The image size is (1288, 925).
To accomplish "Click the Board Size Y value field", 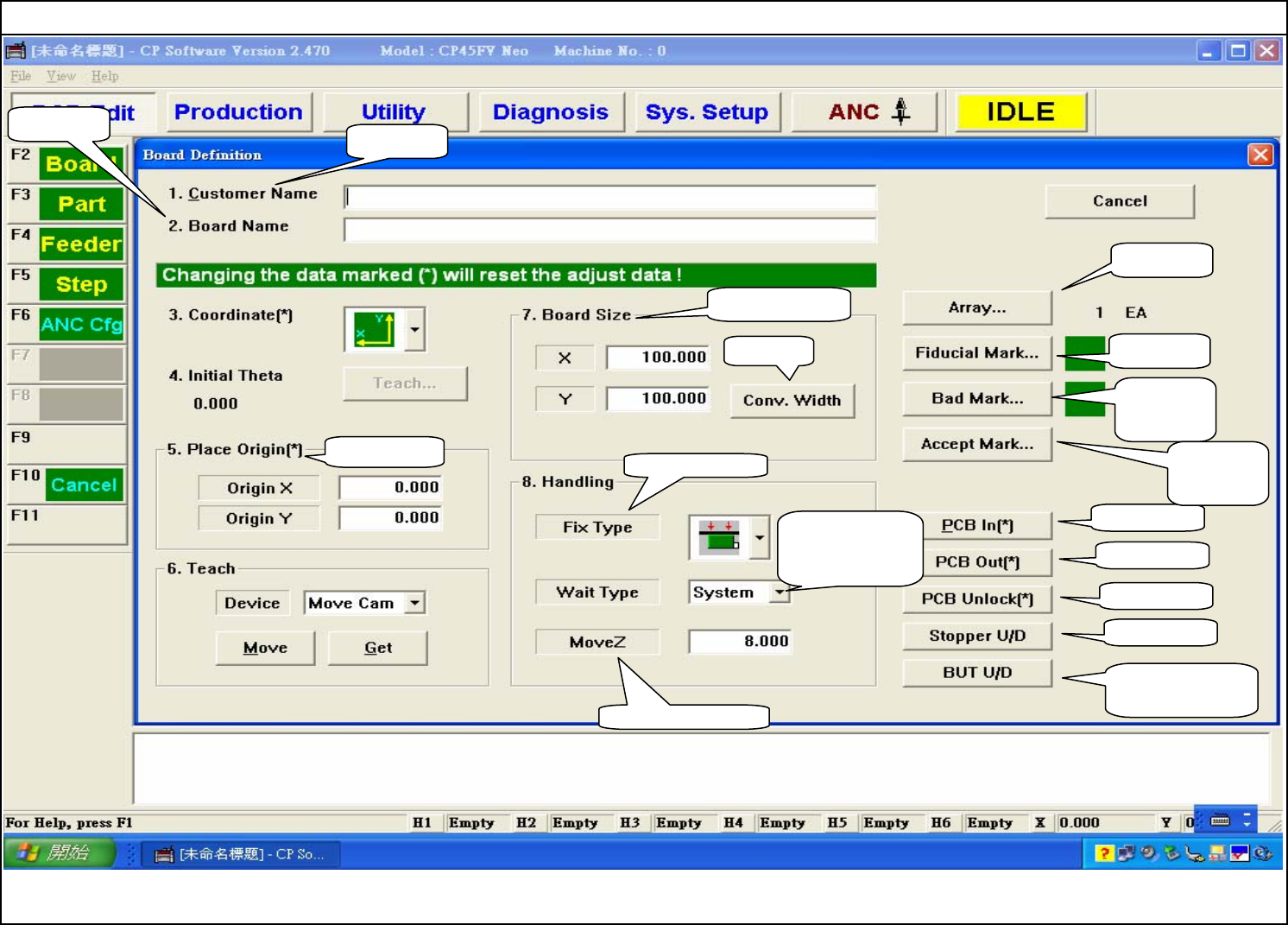I will [x=658, y=399].
